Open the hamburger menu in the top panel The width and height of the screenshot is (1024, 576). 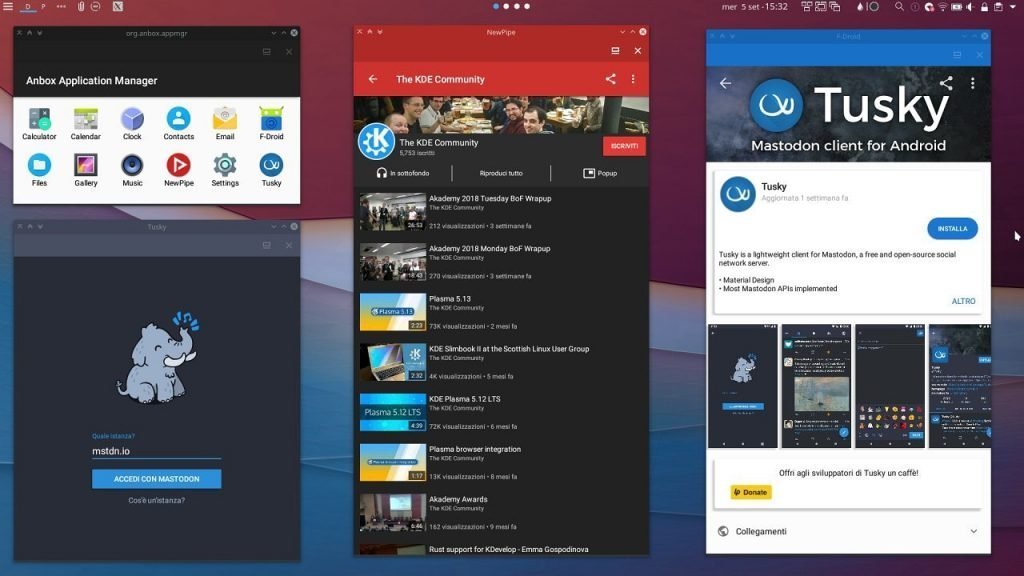point(8,7)
